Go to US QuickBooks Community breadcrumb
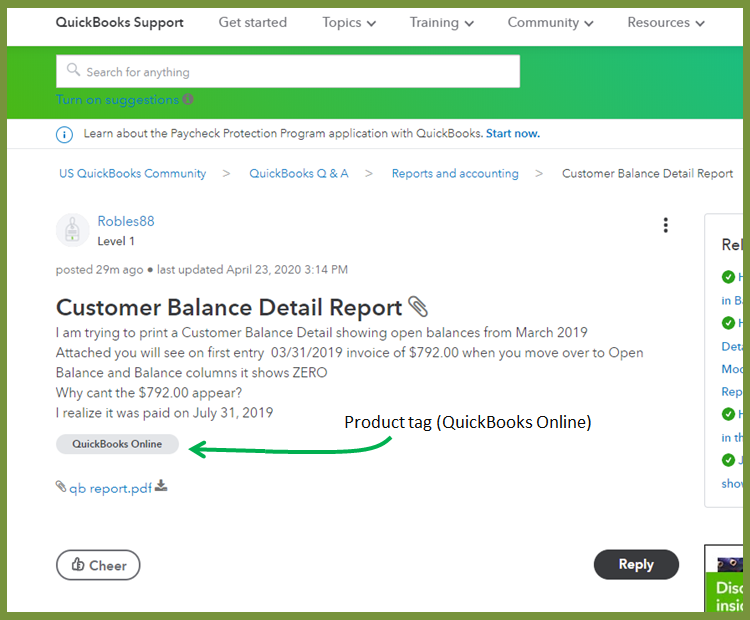This screenshot has height=620, width=750. point(132,173)
